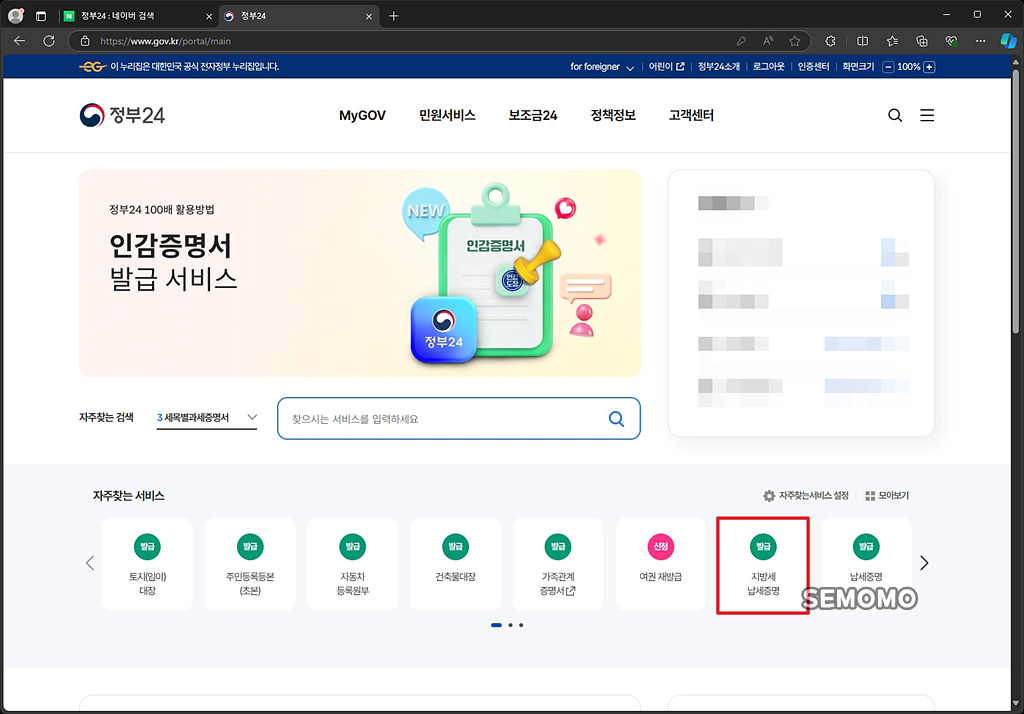The width and height of the screenshot is (1024, 714).
Task: Open 여권 재발급 service card
Action: pyautogui.click(x=660, y=564)
